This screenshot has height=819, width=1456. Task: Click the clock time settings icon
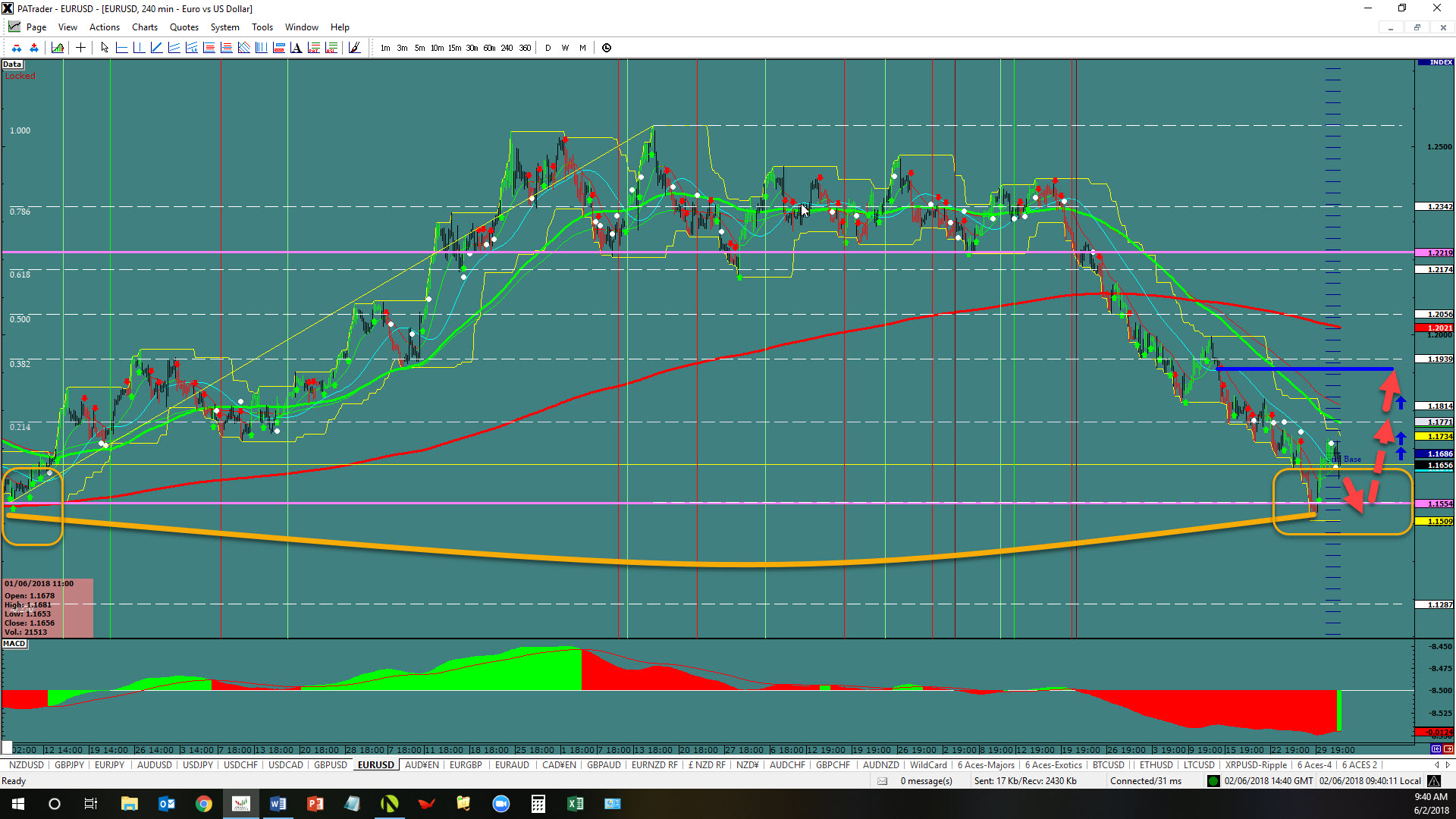point(607,48)
